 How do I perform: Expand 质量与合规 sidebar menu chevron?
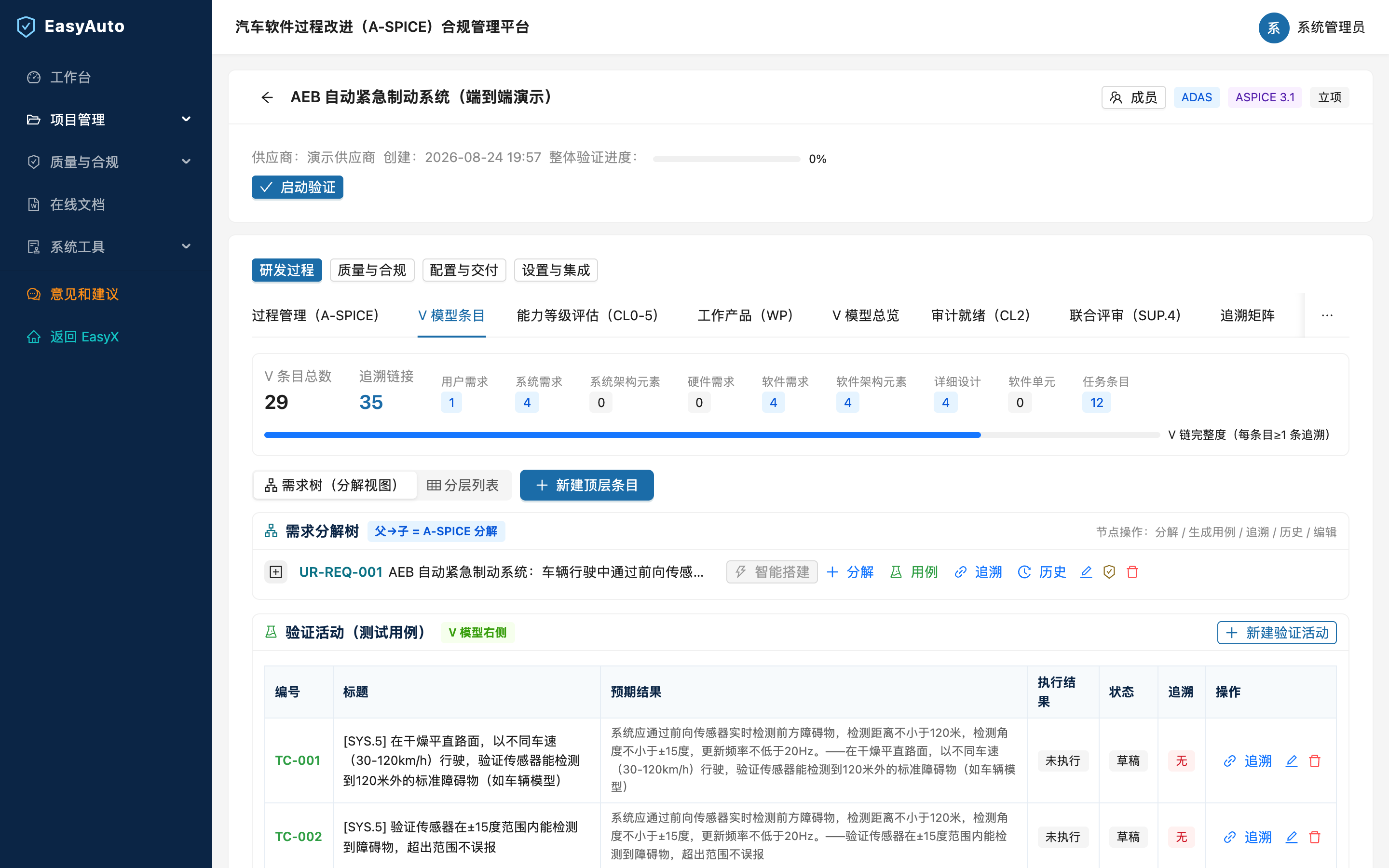click(186, 162)
